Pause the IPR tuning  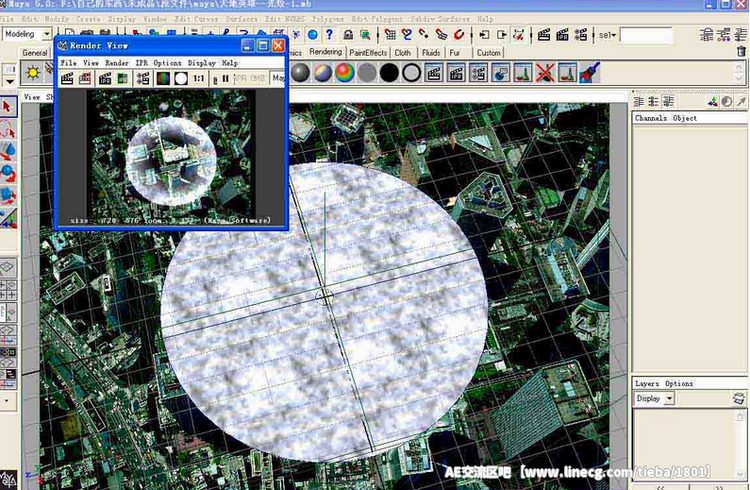pos(225,78)
